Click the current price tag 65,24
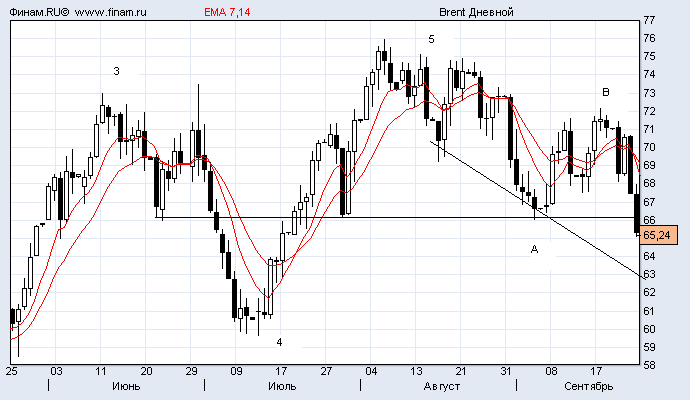 [658, 235]
